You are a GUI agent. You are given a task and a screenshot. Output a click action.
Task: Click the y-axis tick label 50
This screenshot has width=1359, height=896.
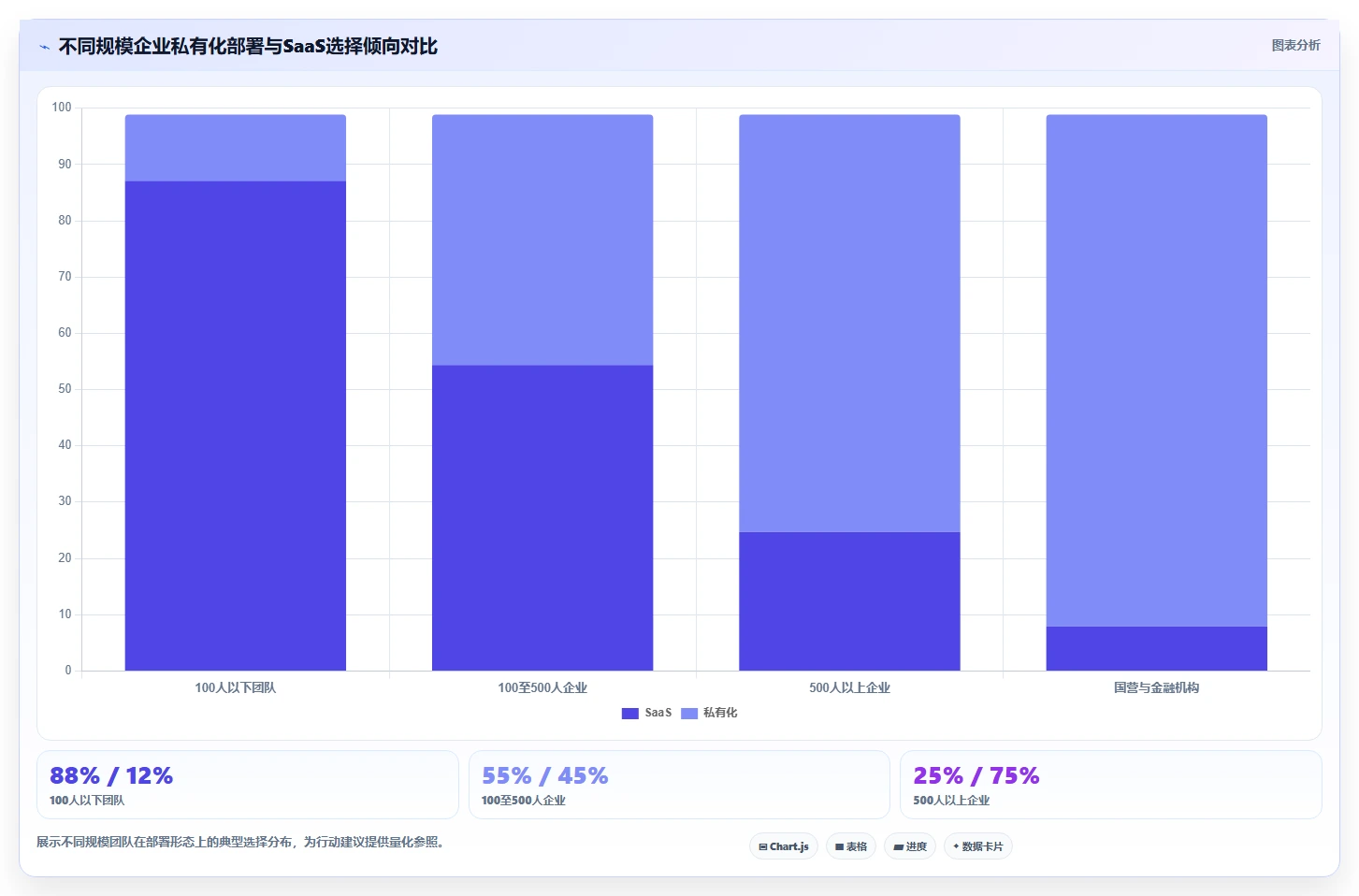tap(65, 389)
